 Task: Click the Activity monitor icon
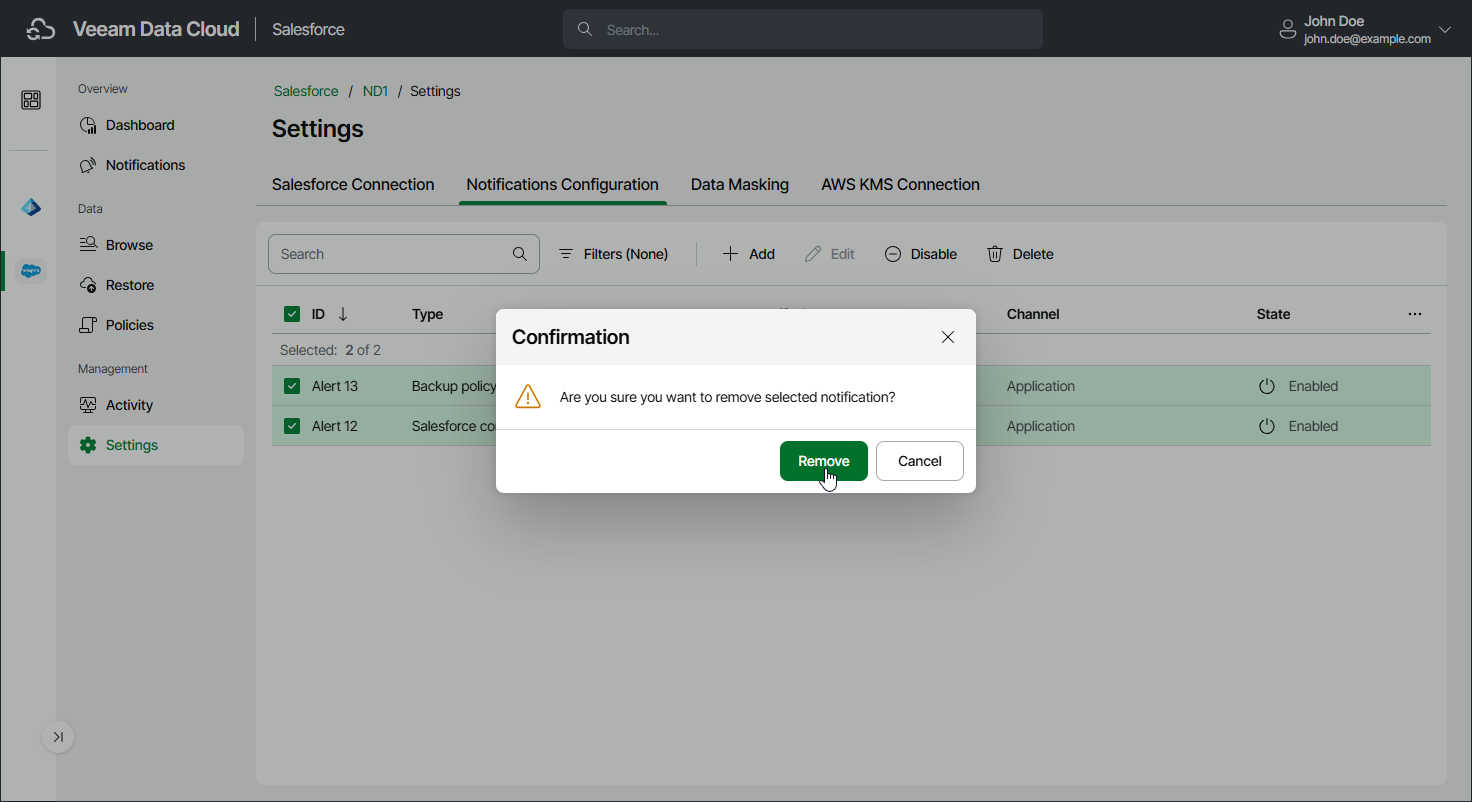(x=88, y=405)
